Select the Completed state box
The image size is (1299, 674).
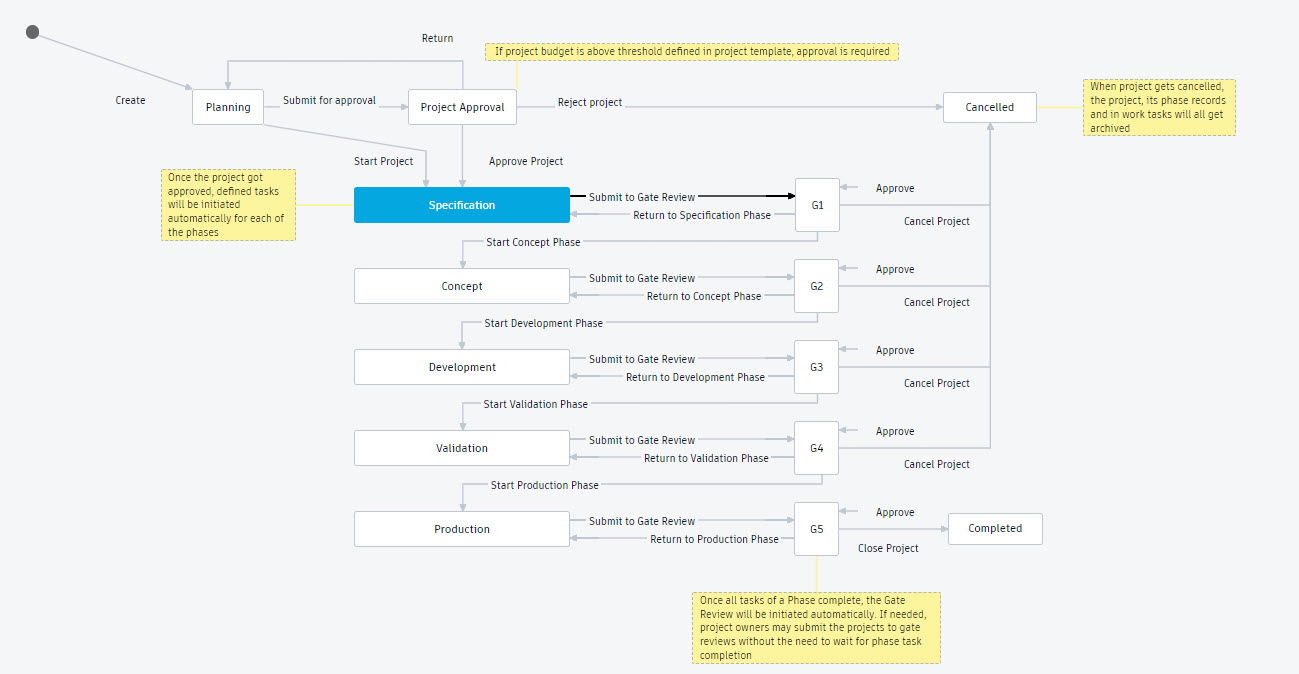995,528
